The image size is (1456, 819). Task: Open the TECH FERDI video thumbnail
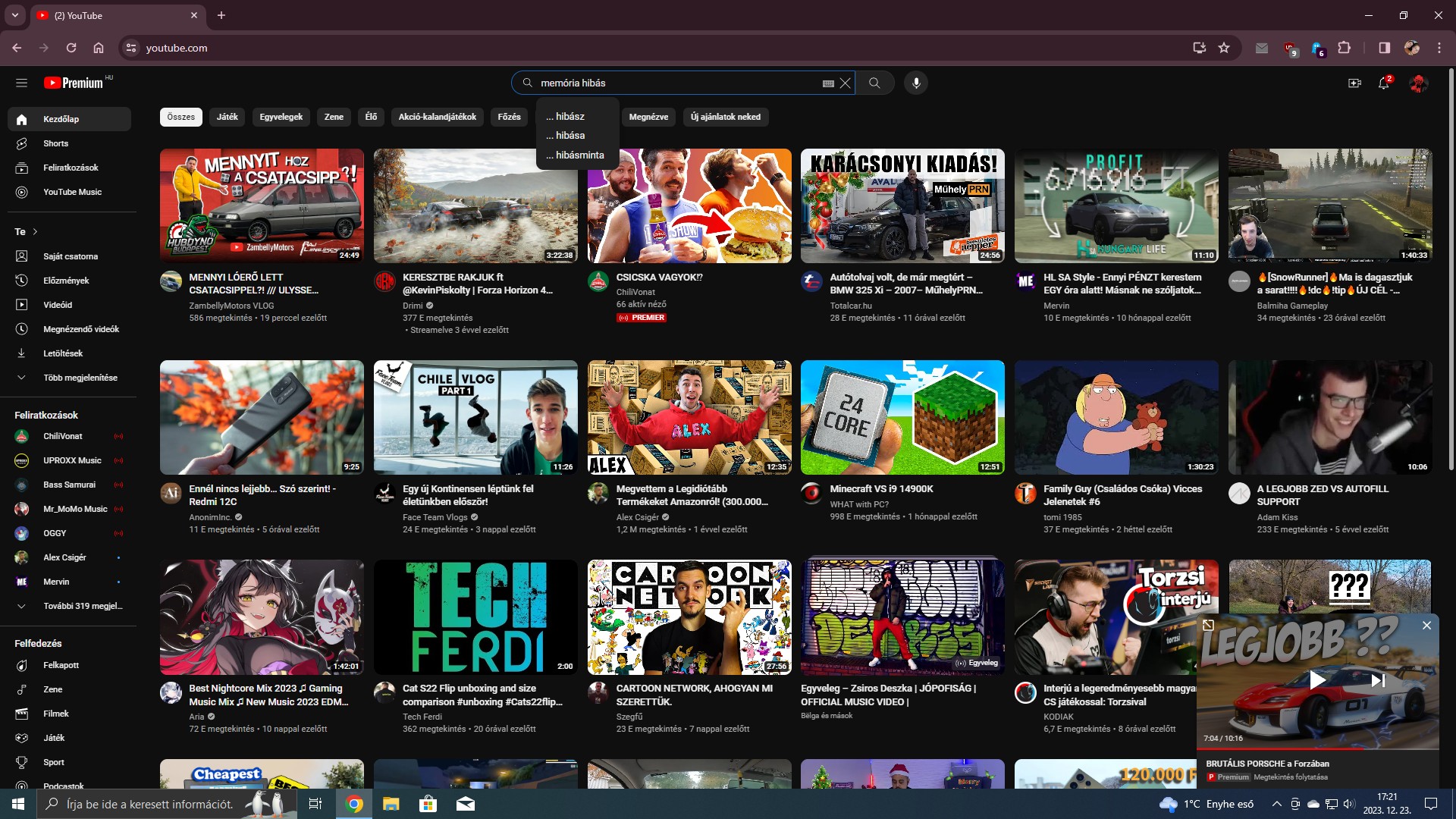click(x=475, y=617)
